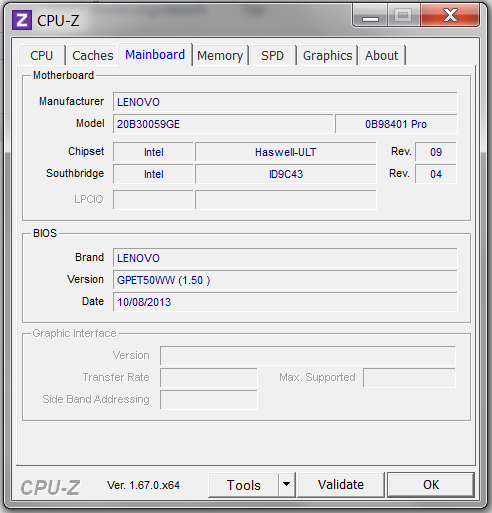The image size is (492, 513).
Task: Click the Validate button
Action: 341,485
